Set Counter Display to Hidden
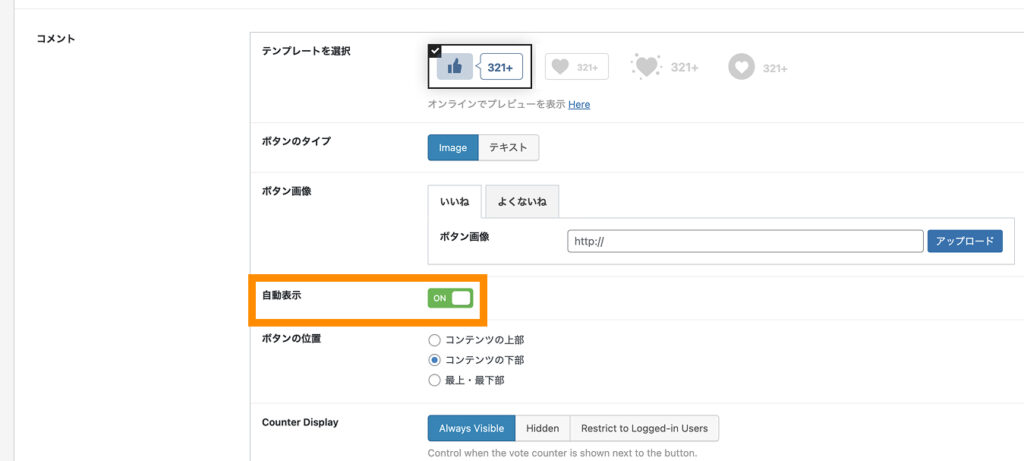Viewport: 1024px width, 461px height. 542,428
